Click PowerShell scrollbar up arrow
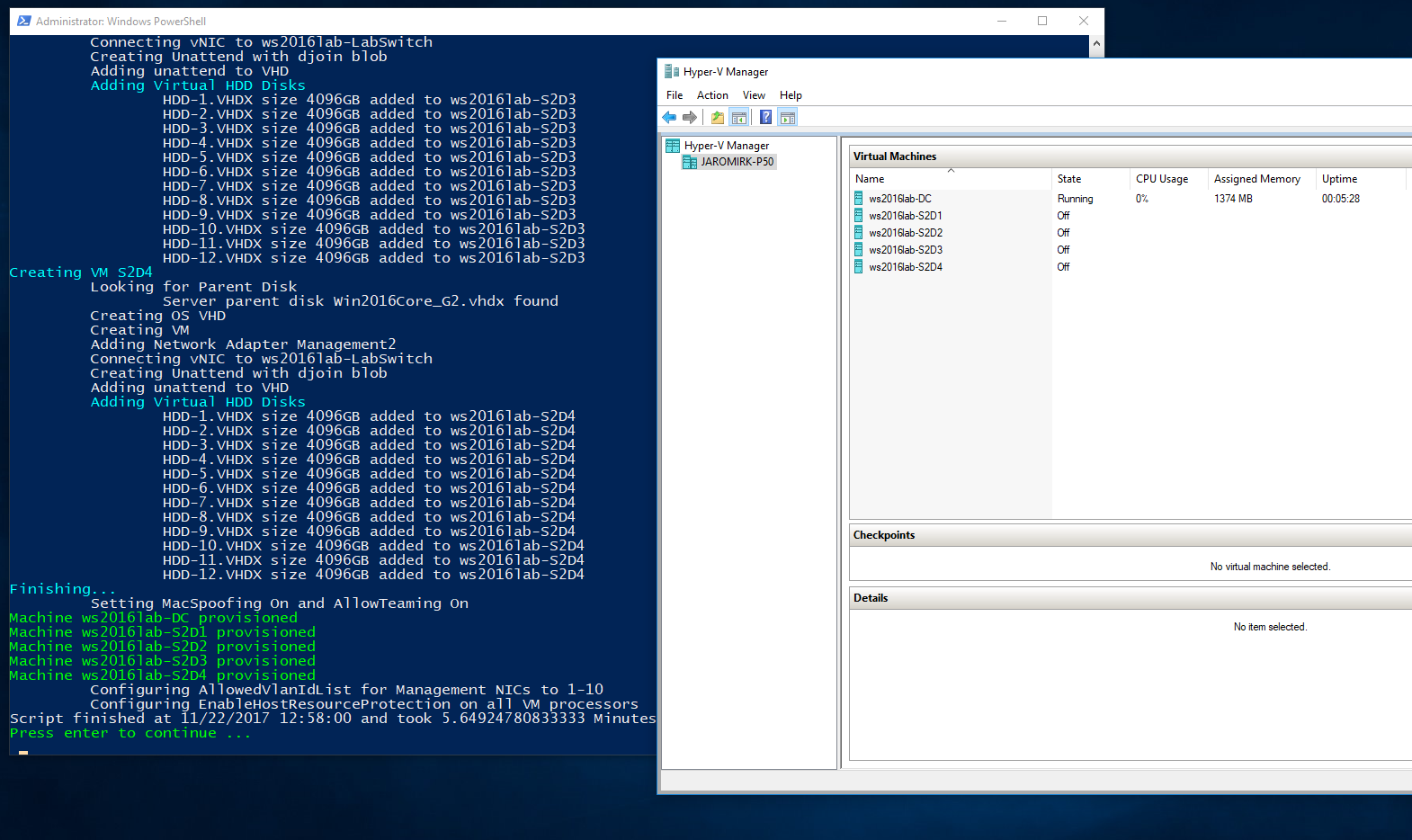 (1096, 43)
